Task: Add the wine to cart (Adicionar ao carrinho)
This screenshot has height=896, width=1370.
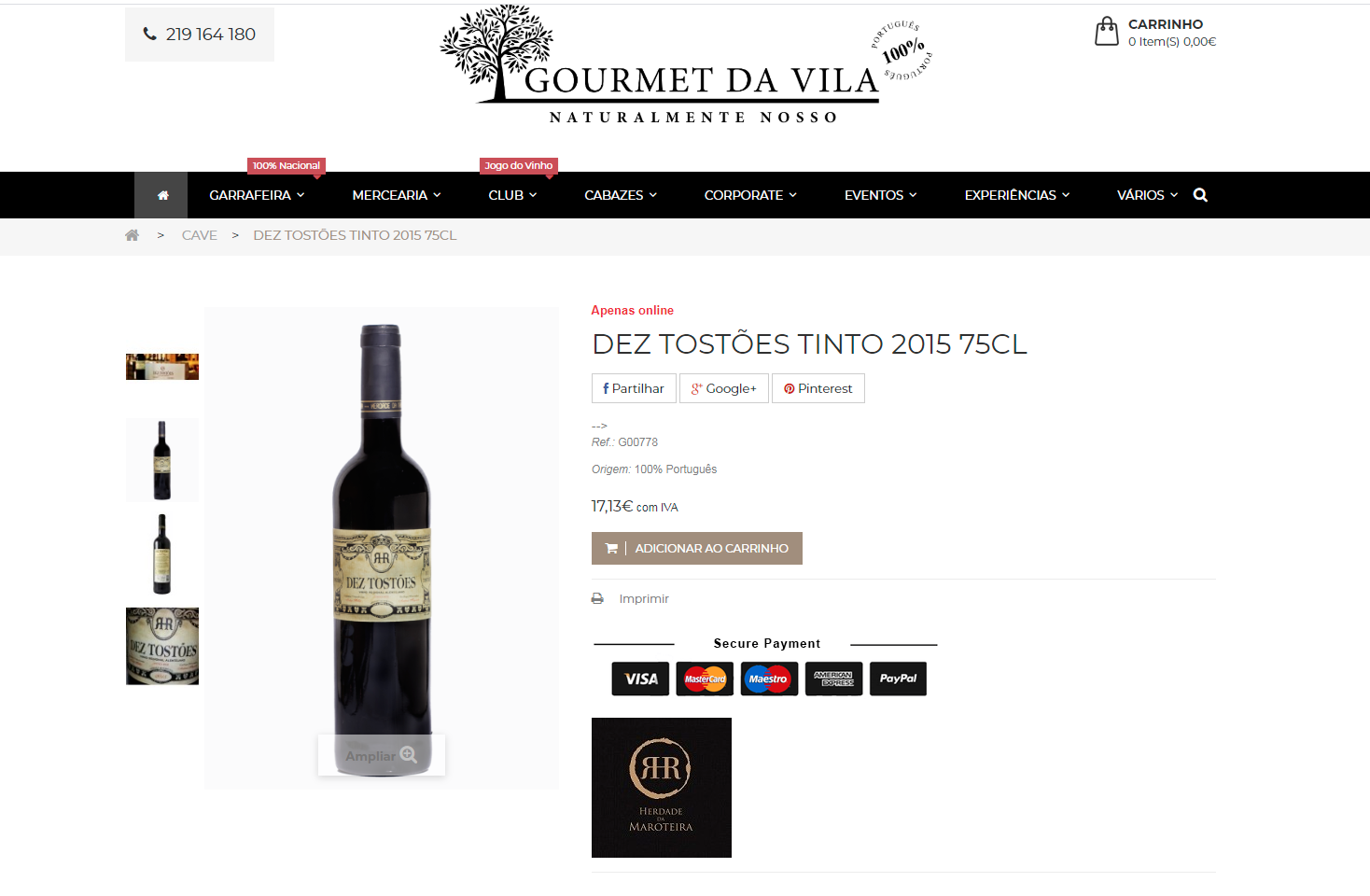Action: click(697, 548)
